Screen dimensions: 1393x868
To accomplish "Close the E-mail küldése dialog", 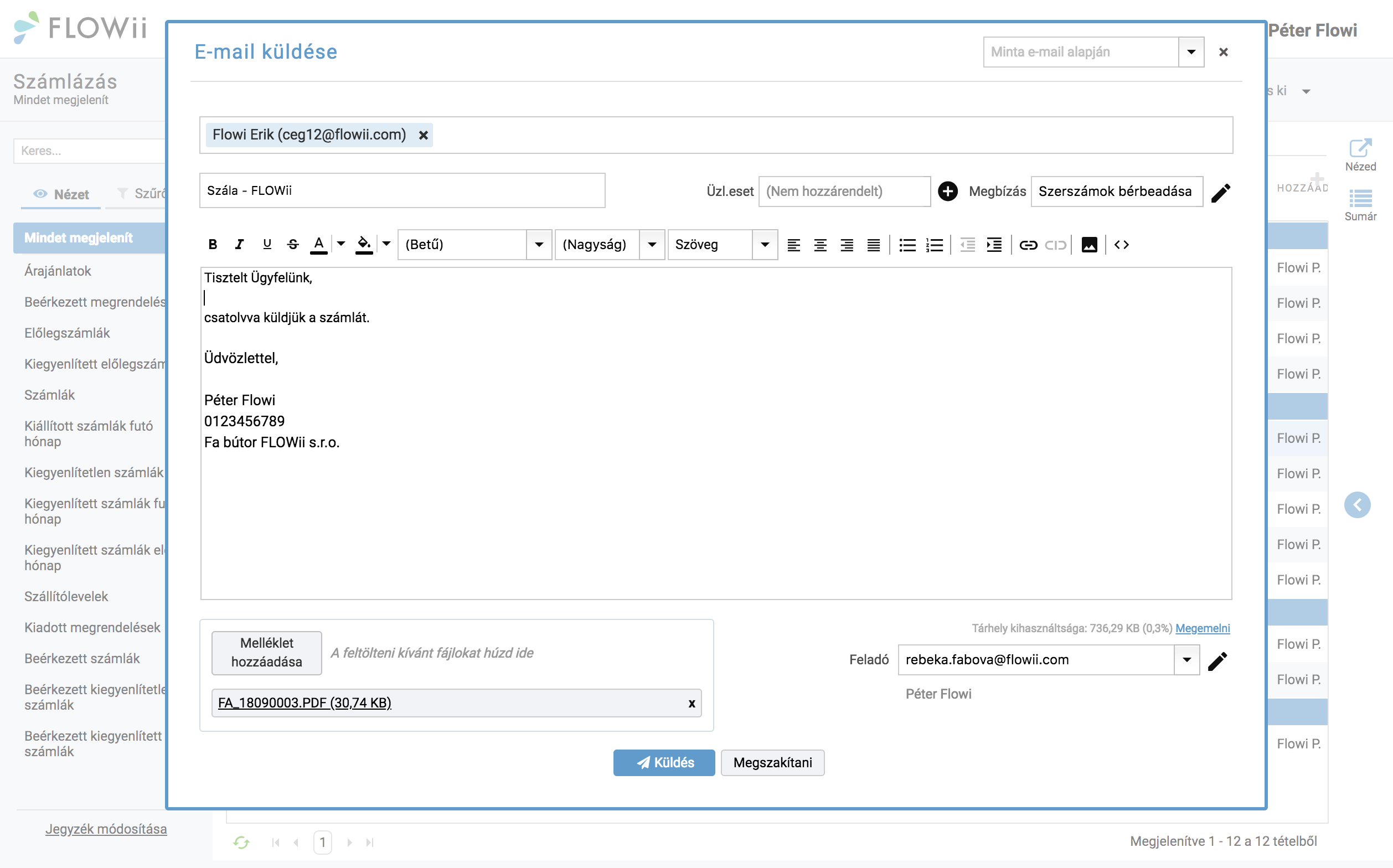I will pyautogui.click(x=1224, y=52).
